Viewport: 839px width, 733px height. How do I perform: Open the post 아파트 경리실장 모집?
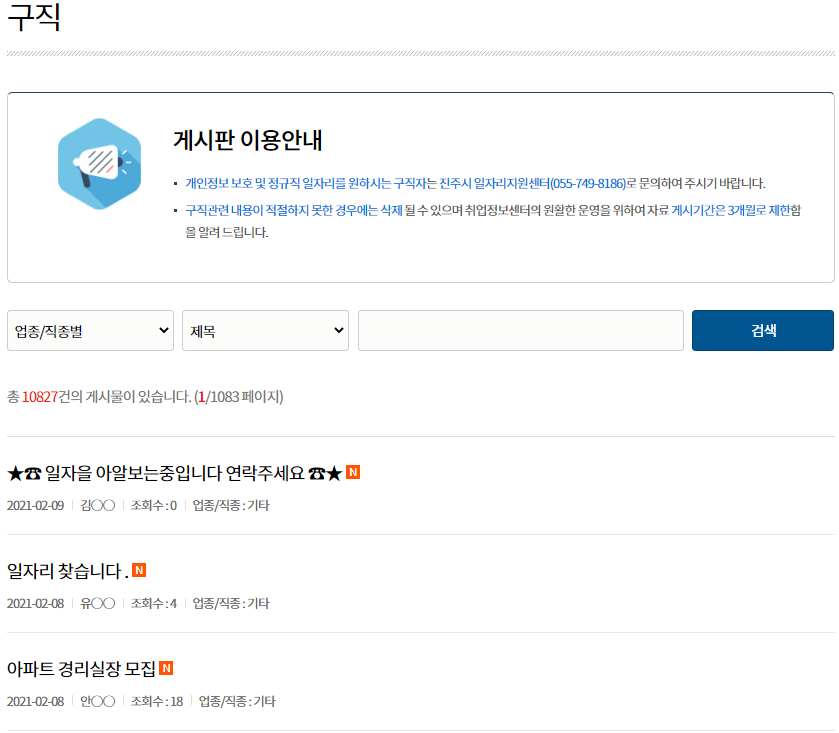point(80,666)
